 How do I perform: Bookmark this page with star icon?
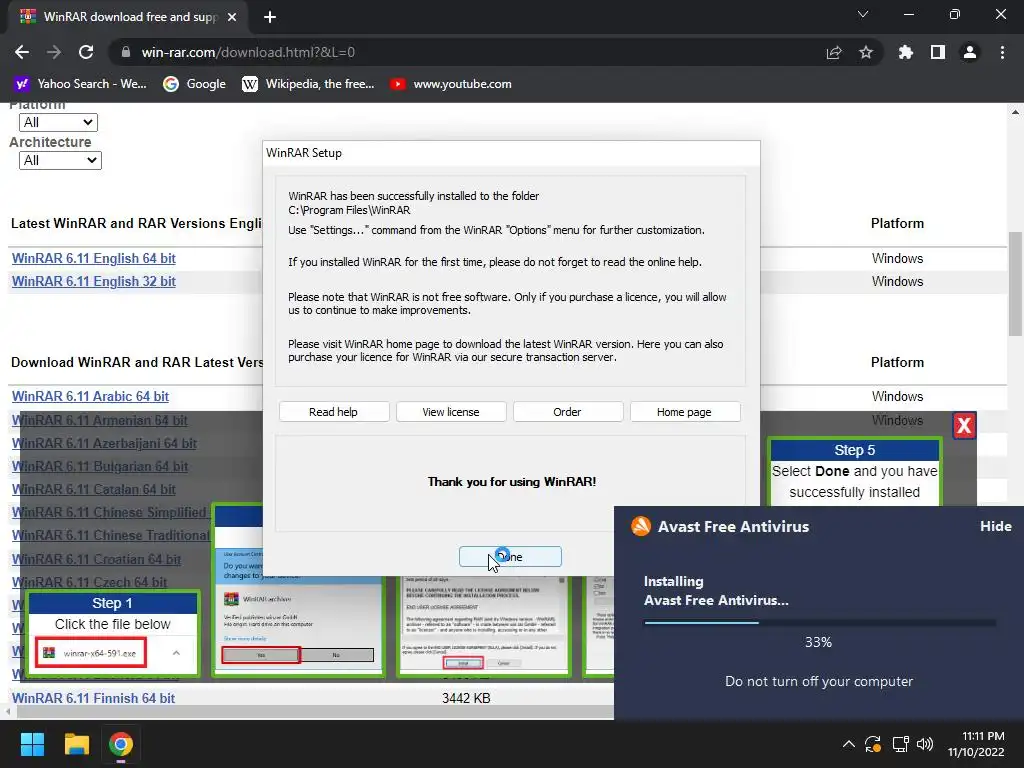tap(866, 52)
